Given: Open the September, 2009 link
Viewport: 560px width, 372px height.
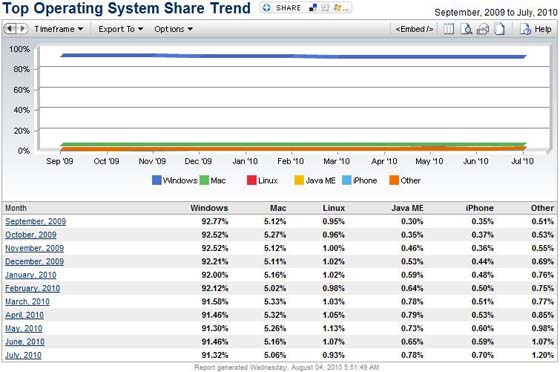Looking at the screenshot, I should click(x=35, y=222).
